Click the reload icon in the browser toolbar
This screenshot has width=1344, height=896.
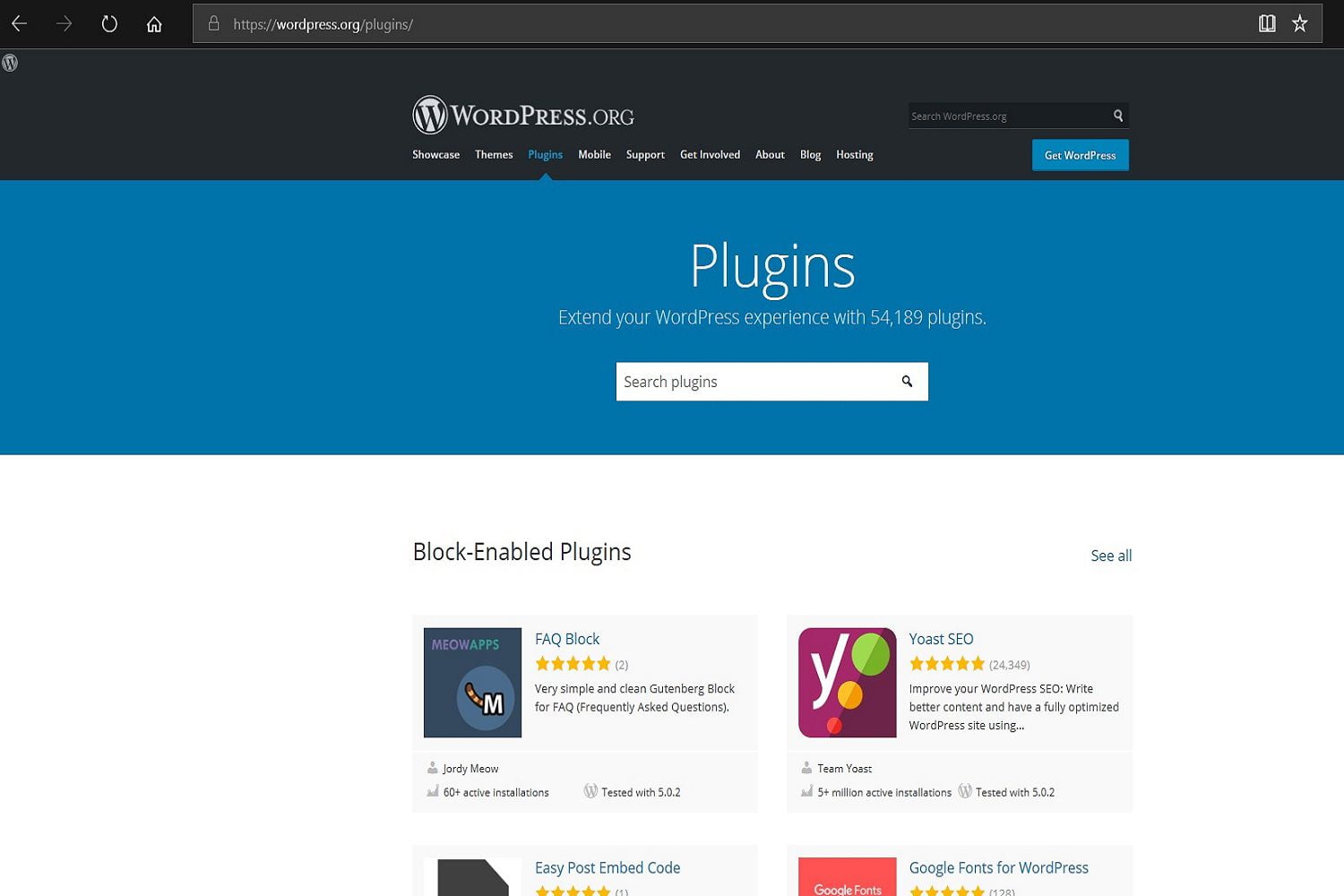click(x=109, y=24)
